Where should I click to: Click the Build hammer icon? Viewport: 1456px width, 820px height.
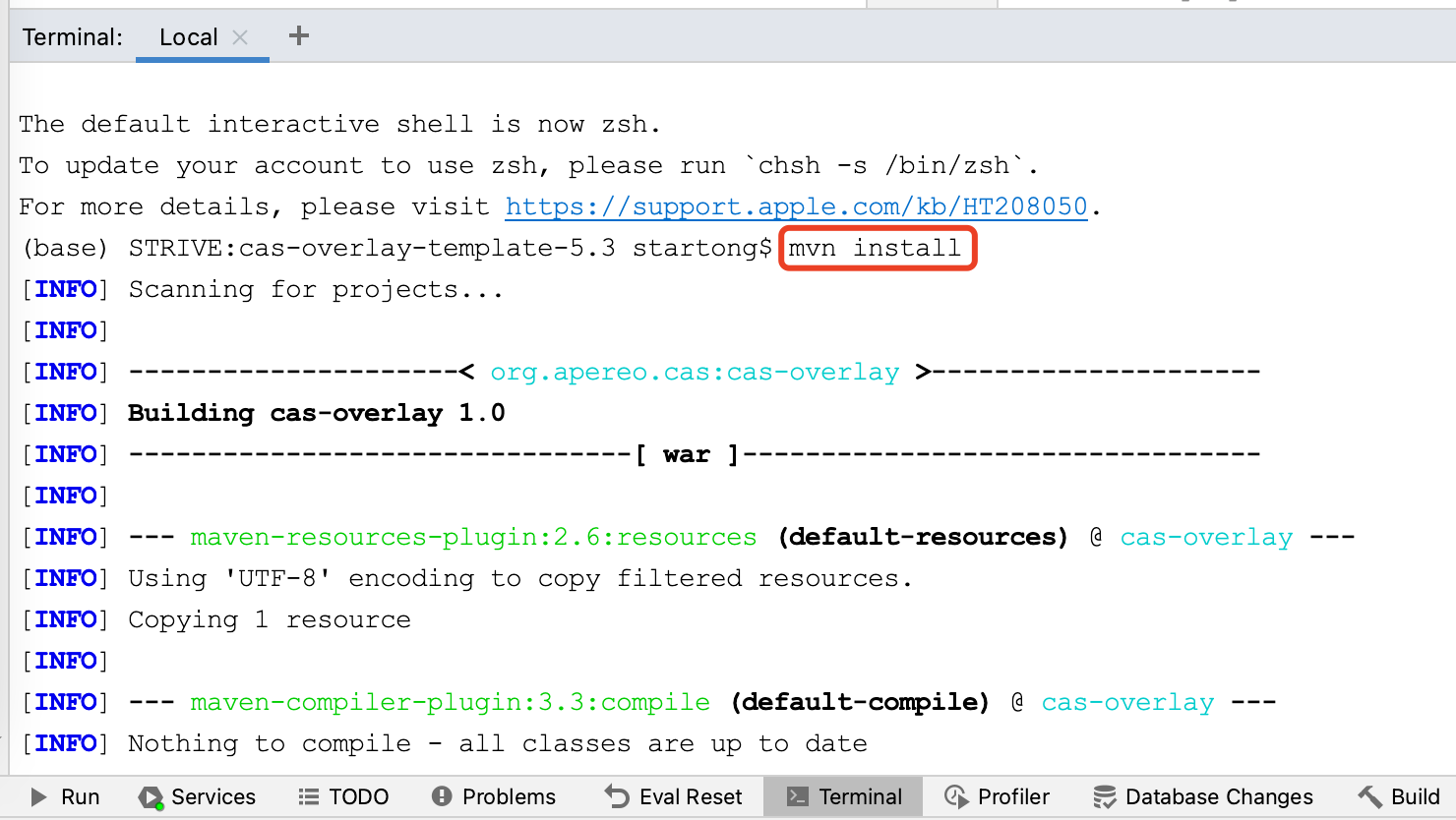(x=1370, y=796)
